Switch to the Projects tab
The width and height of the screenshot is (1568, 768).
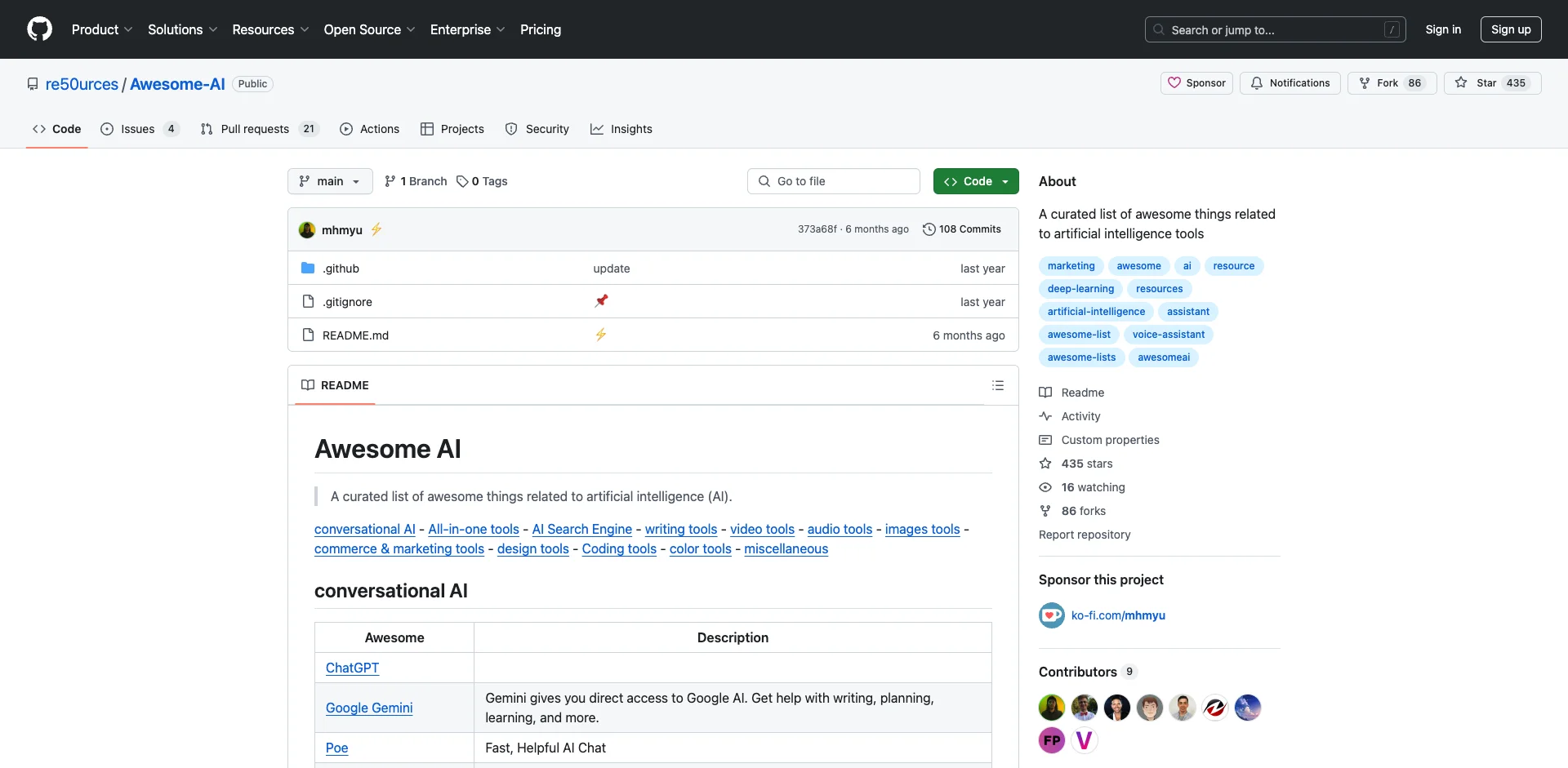[452, 129]
